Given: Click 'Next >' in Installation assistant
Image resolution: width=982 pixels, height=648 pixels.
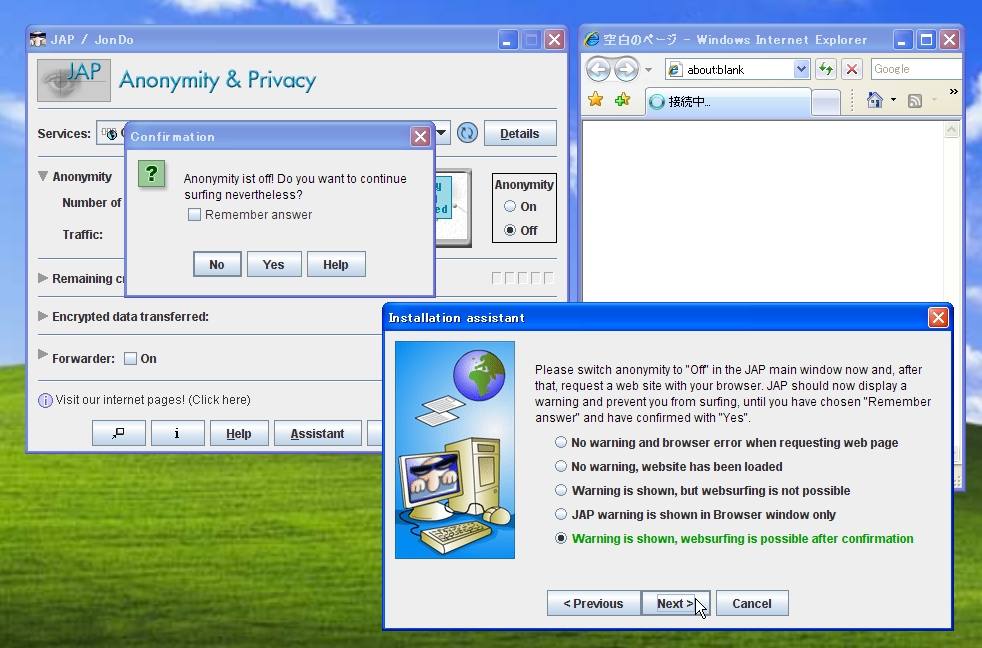Looking at the screenshot, I should 675,604.
